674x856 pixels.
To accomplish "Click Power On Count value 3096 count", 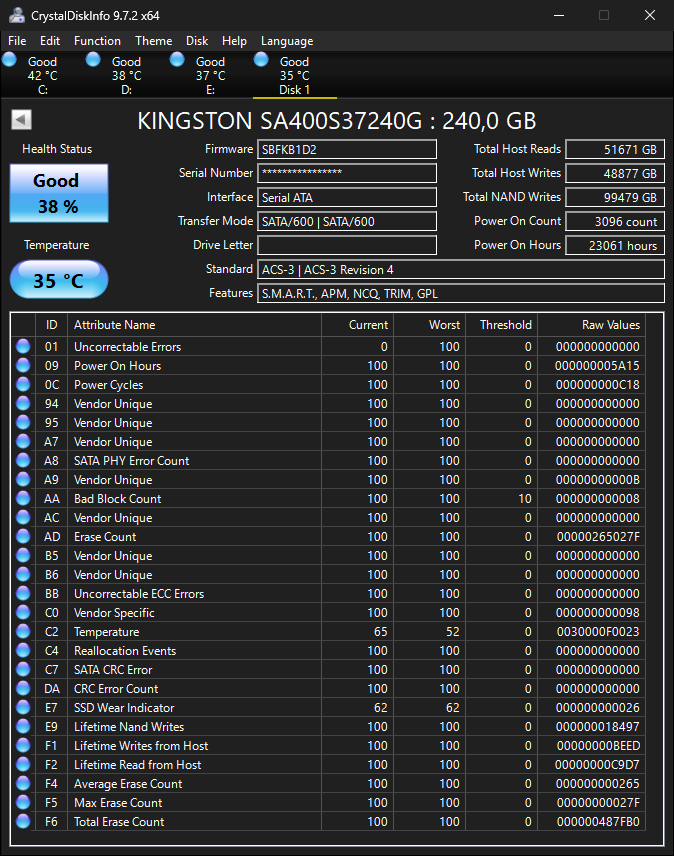I will (x=615, y=221).
